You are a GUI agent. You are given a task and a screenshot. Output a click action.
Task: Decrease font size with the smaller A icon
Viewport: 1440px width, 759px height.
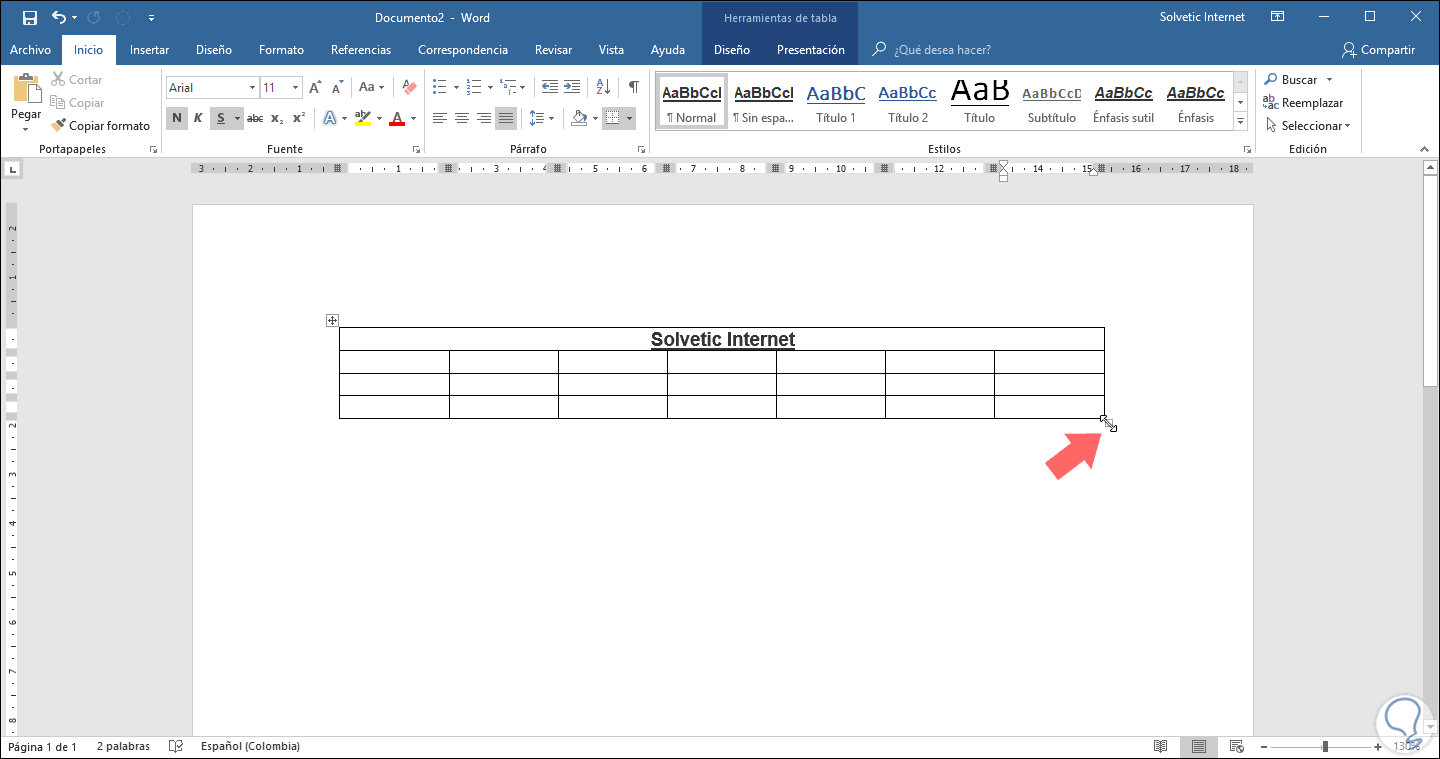(338, 88)
